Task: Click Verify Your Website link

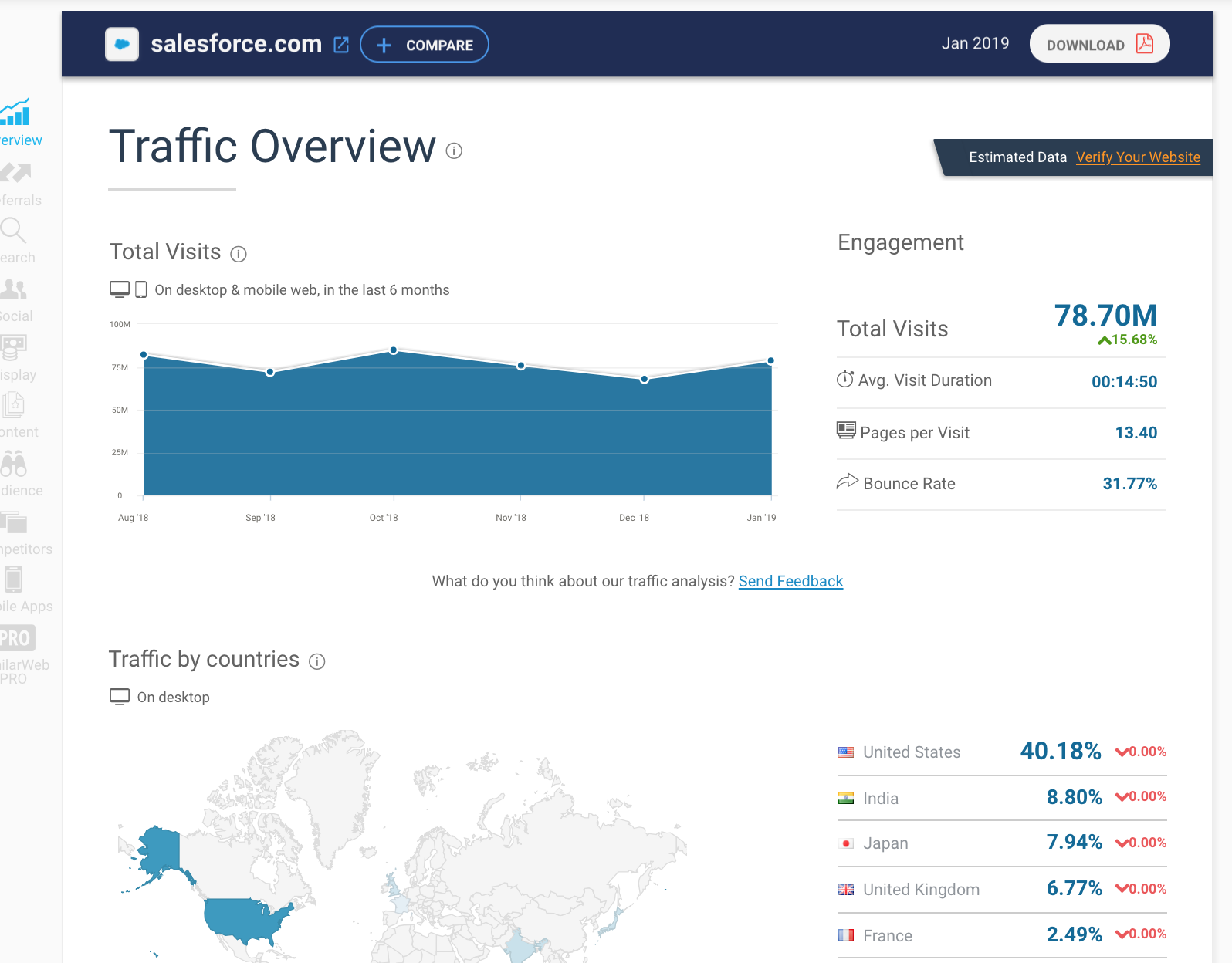Action: click(x=1138, y=157)
